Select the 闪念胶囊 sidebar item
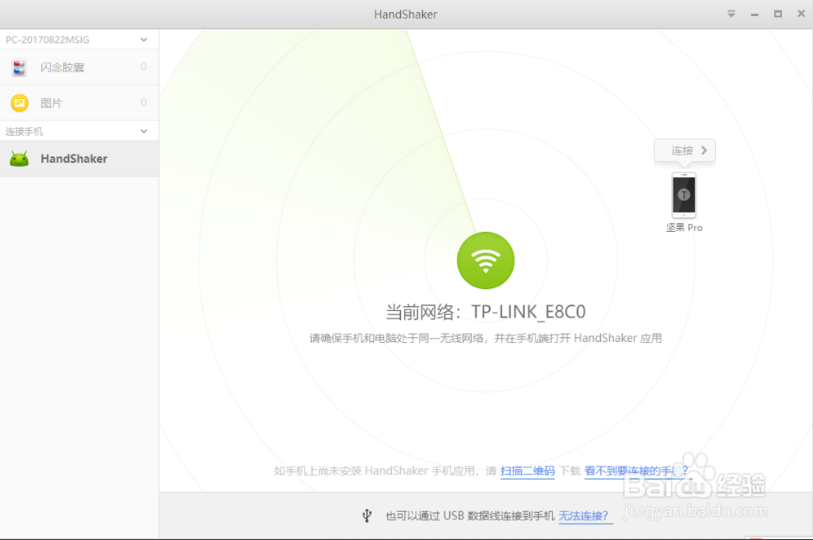The height and width of the screenshot is (540, 813). click(x=79, y=67)
